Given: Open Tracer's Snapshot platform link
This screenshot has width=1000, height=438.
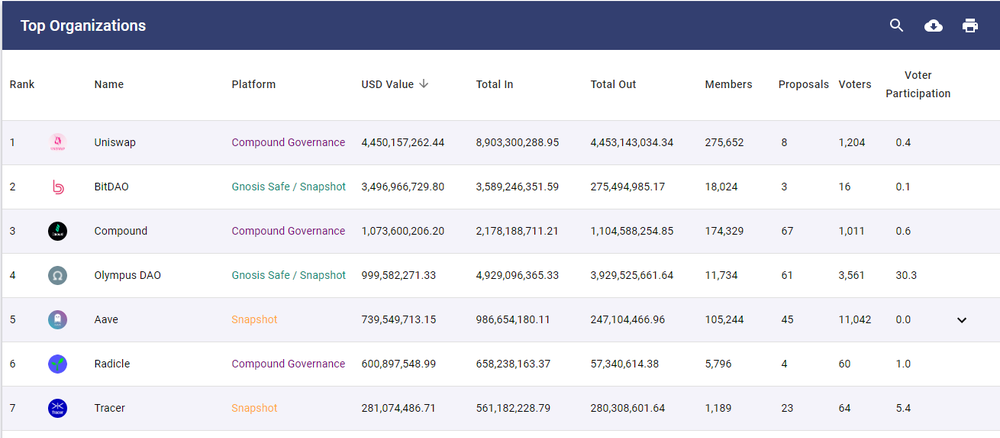Looking at the screenshot, I should (x=254, y=408).
